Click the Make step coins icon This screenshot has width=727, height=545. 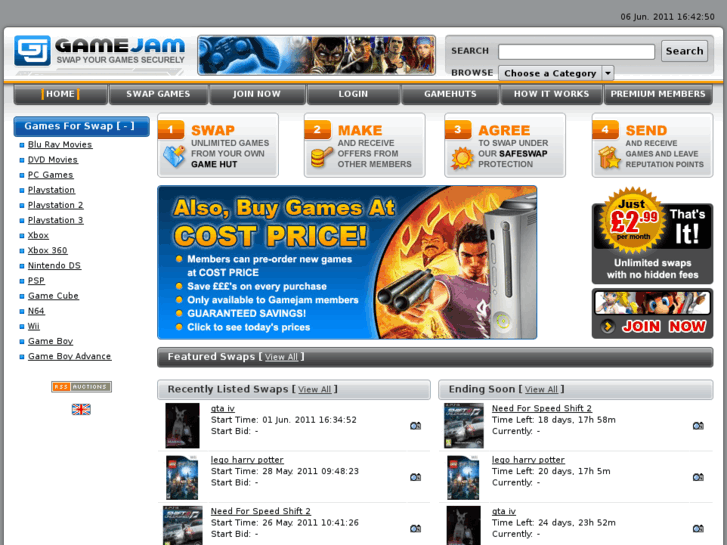coord(321,157)
